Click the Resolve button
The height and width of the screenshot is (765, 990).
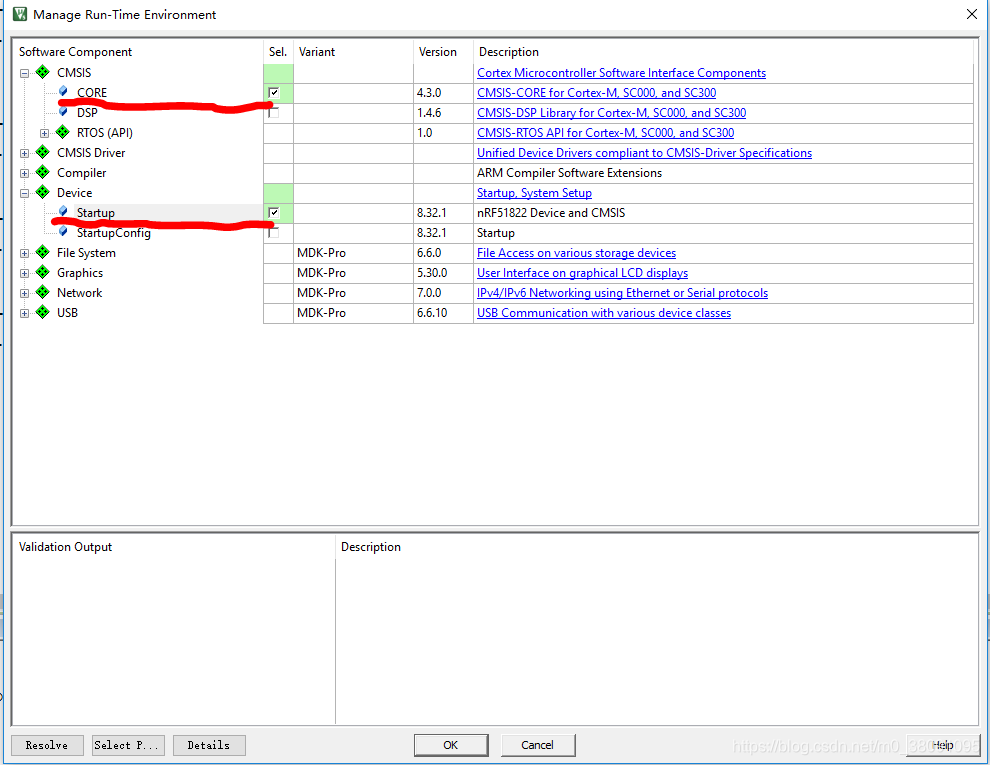47,745
